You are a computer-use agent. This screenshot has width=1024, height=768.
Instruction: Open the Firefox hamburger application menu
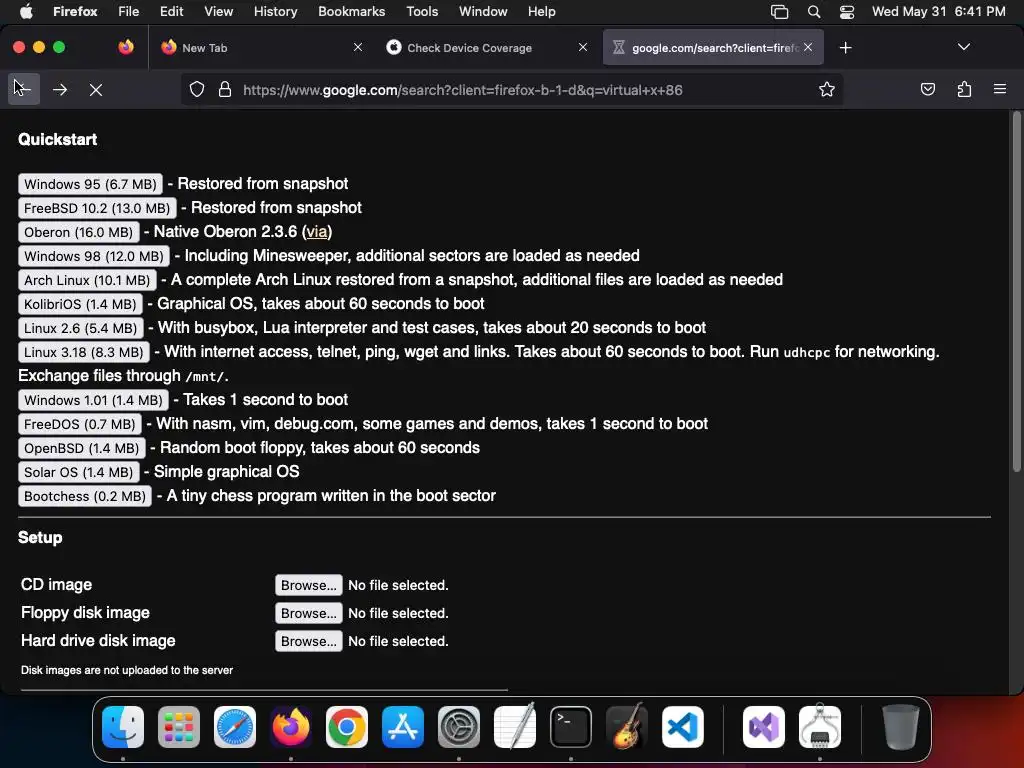pos(1000,89)
